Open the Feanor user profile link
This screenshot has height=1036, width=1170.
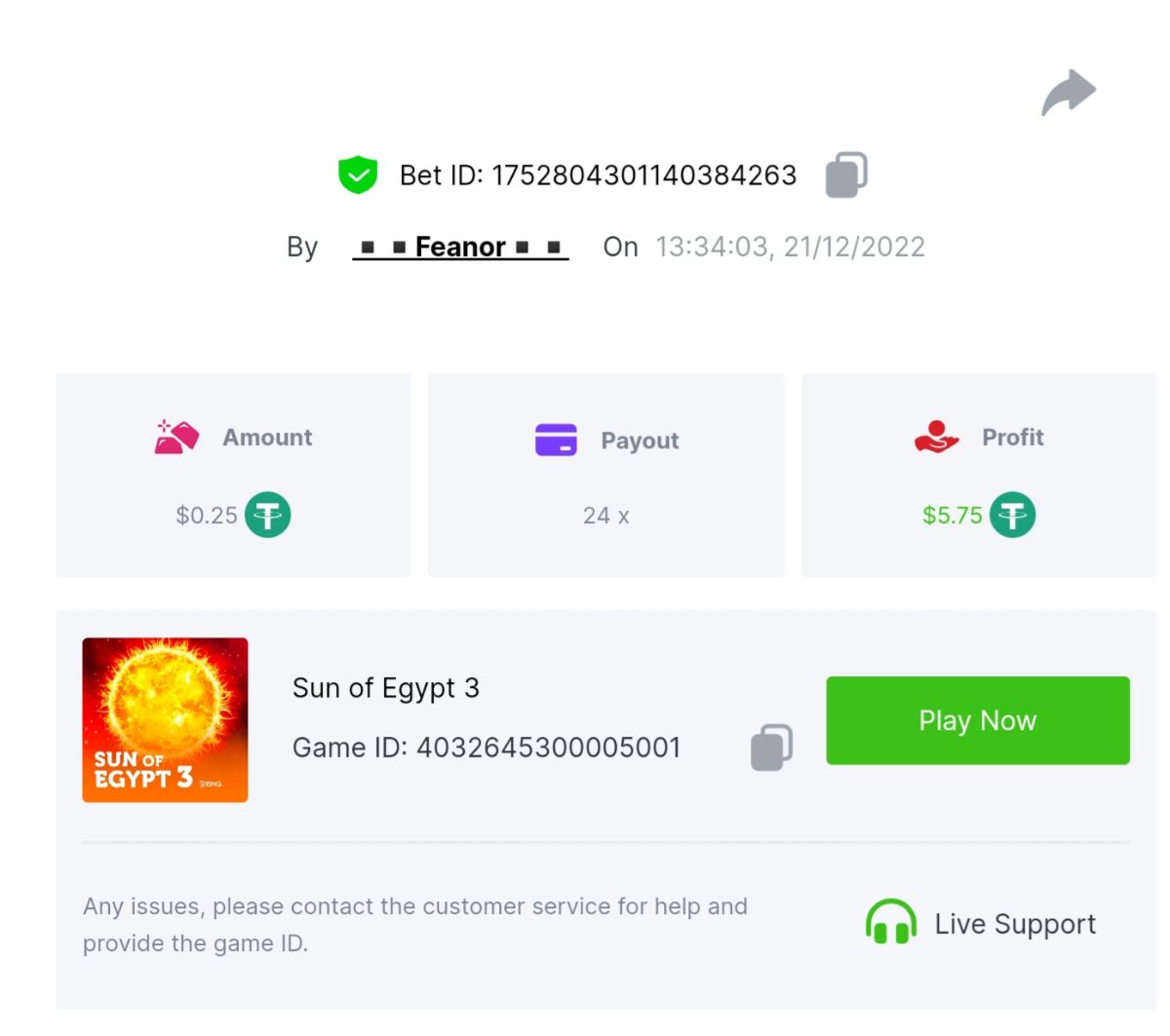(460, 247)
